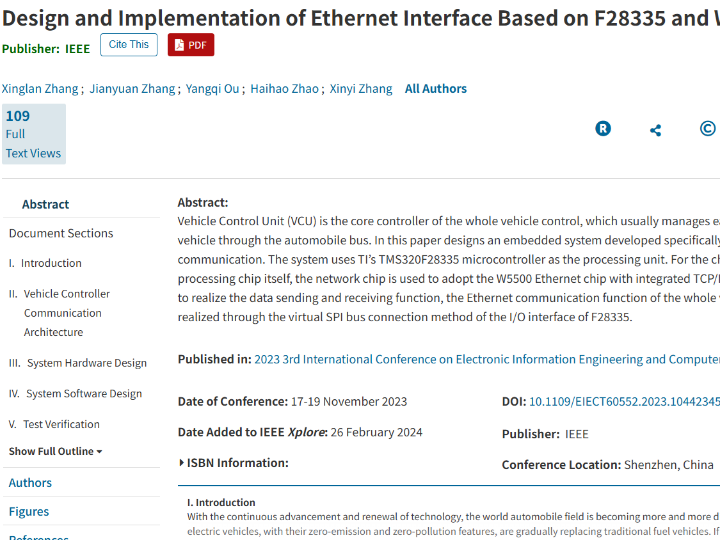Go to Test Verification section
Screen dimensions: 720x540
coord(61,424)
